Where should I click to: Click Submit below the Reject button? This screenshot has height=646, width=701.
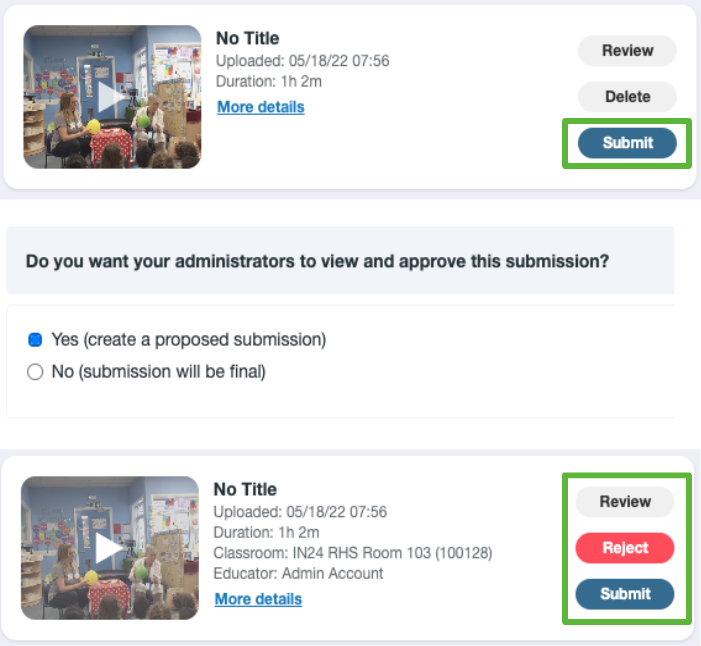click(625, 594)
